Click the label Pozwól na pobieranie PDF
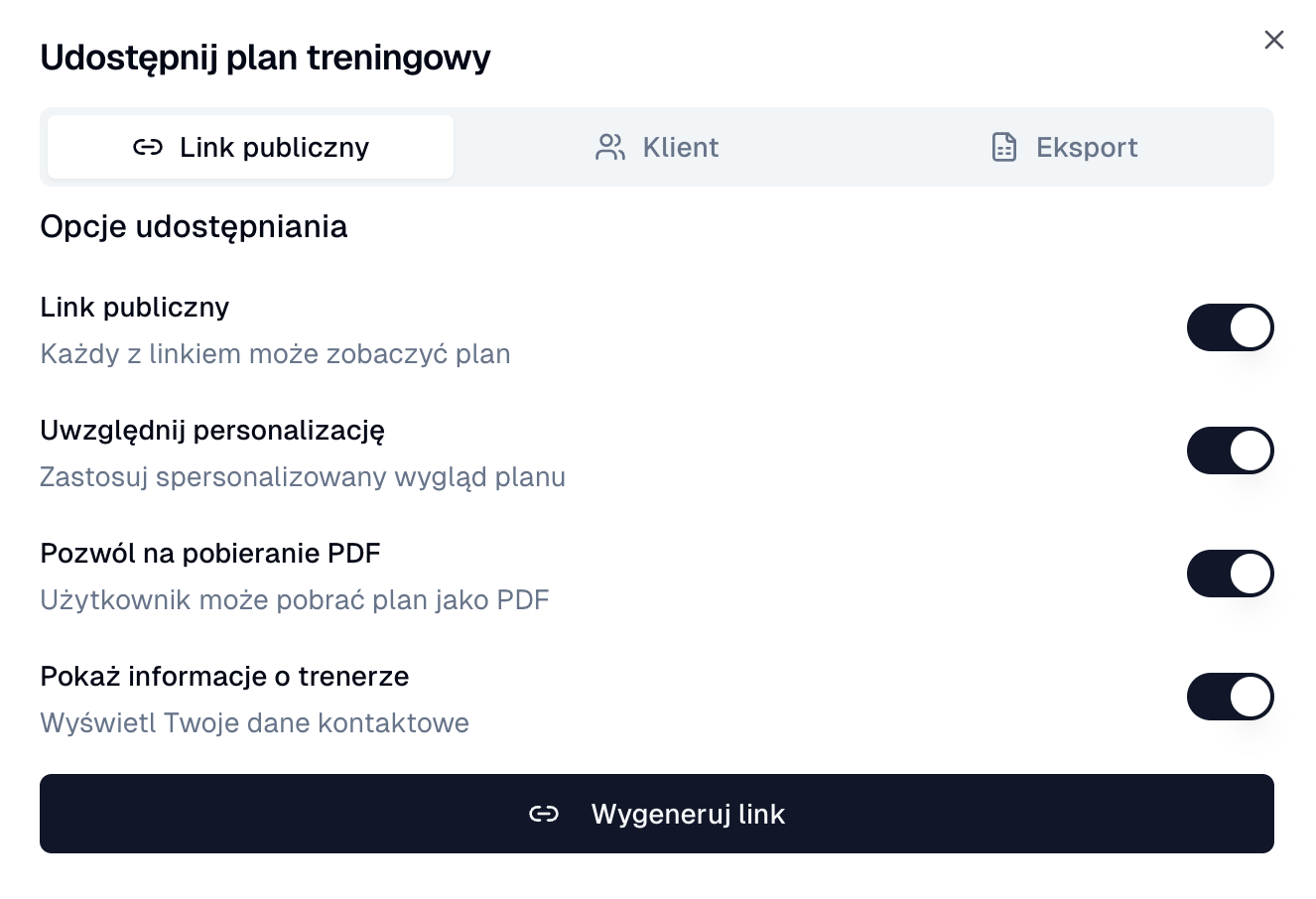The width and height of the screenshot is (1316, 899). pyautogui.click(x=209, y=553)
